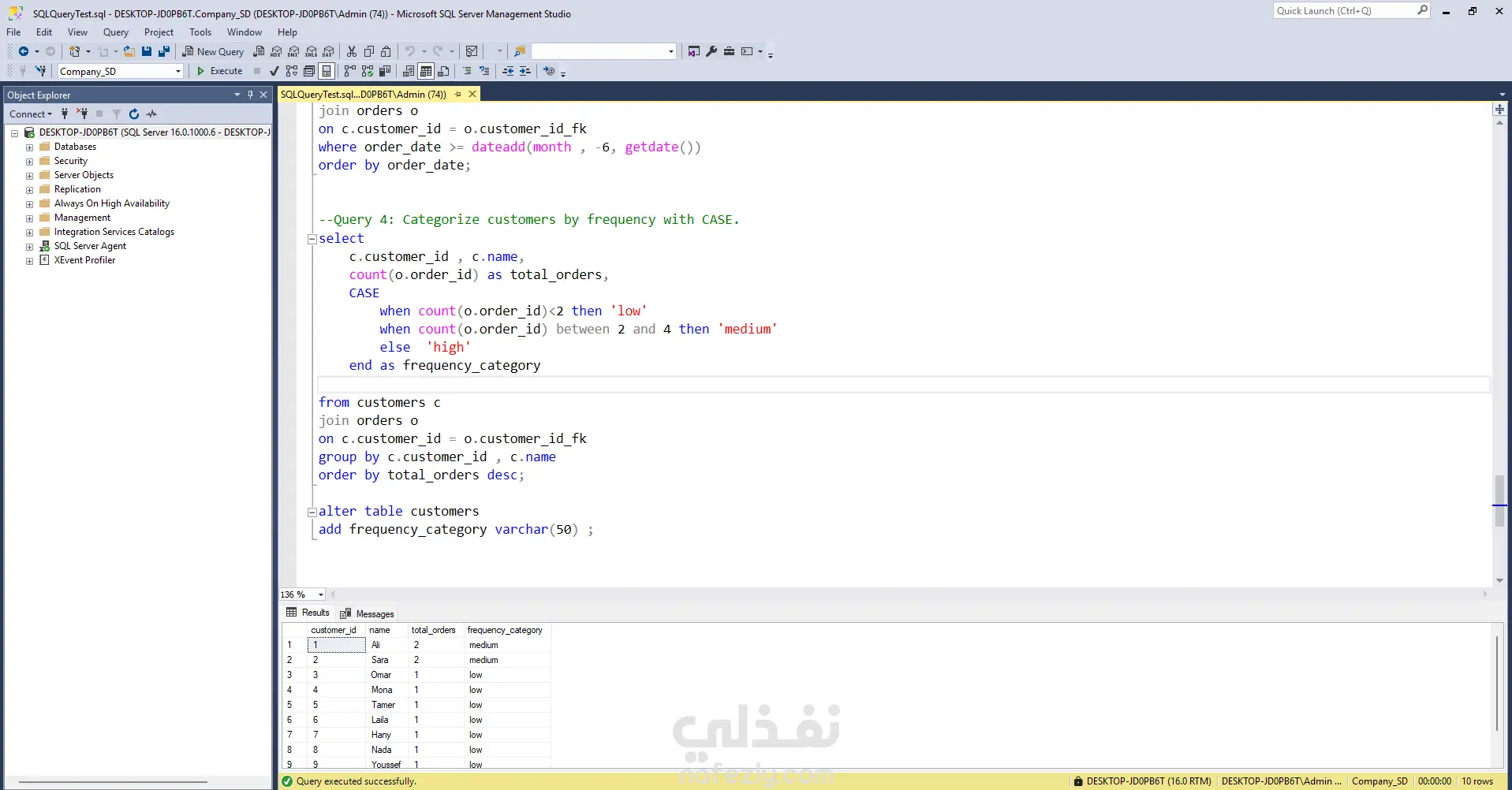Image resolution: width=1512 pixels, height=790 pixels.
Task: Close the SQLQueryTest.sql tab
Action: (472, 94)
